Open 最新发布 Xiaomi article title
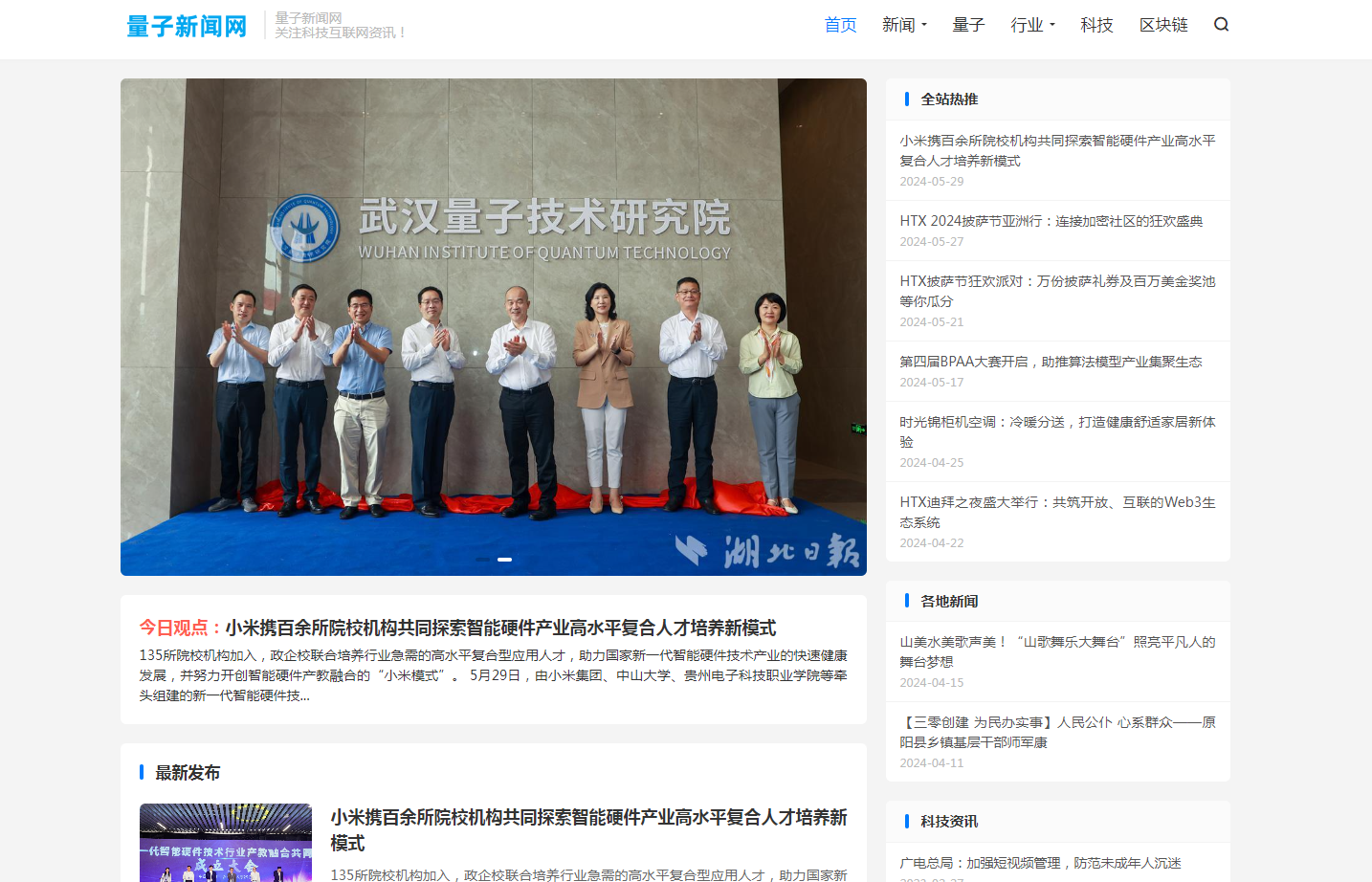Viewport: 1372px width, 882px height. point(588,829)
